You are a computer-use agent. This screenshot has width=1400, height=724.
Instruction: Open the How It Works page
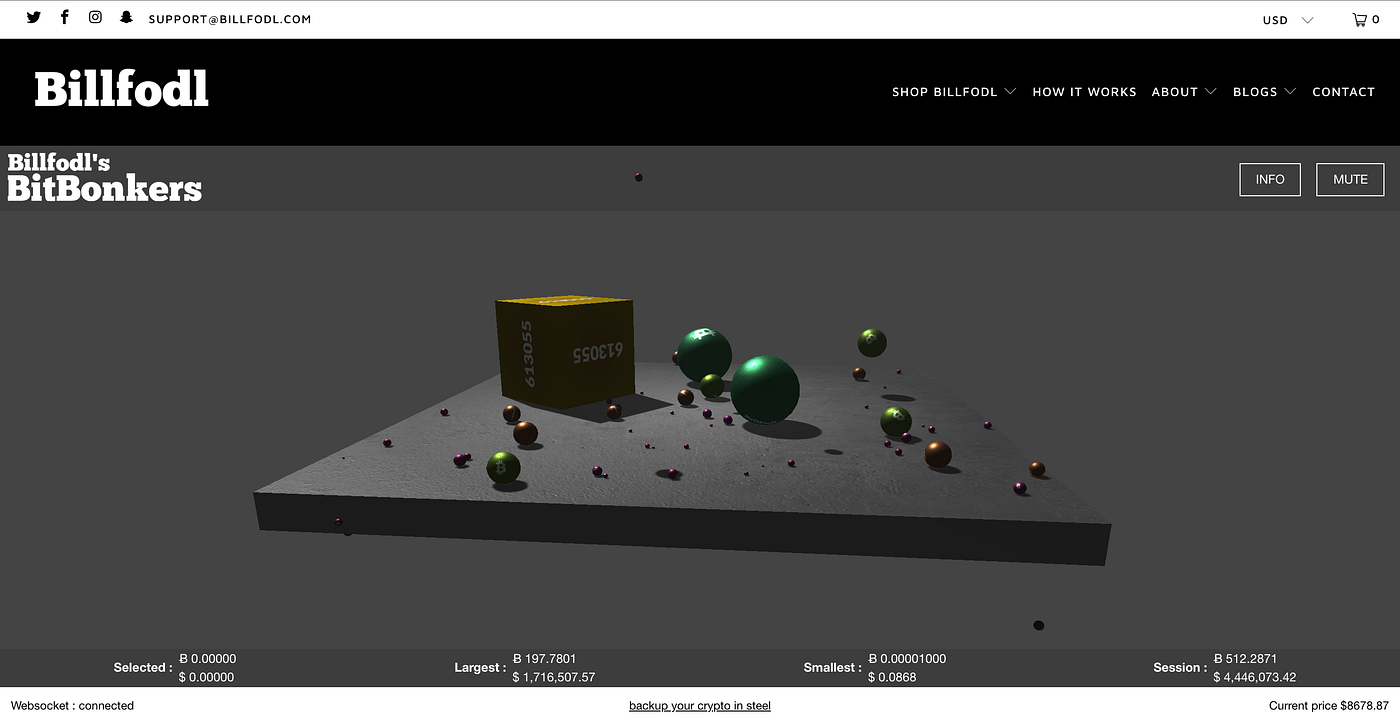click(x=1084, y=92)
